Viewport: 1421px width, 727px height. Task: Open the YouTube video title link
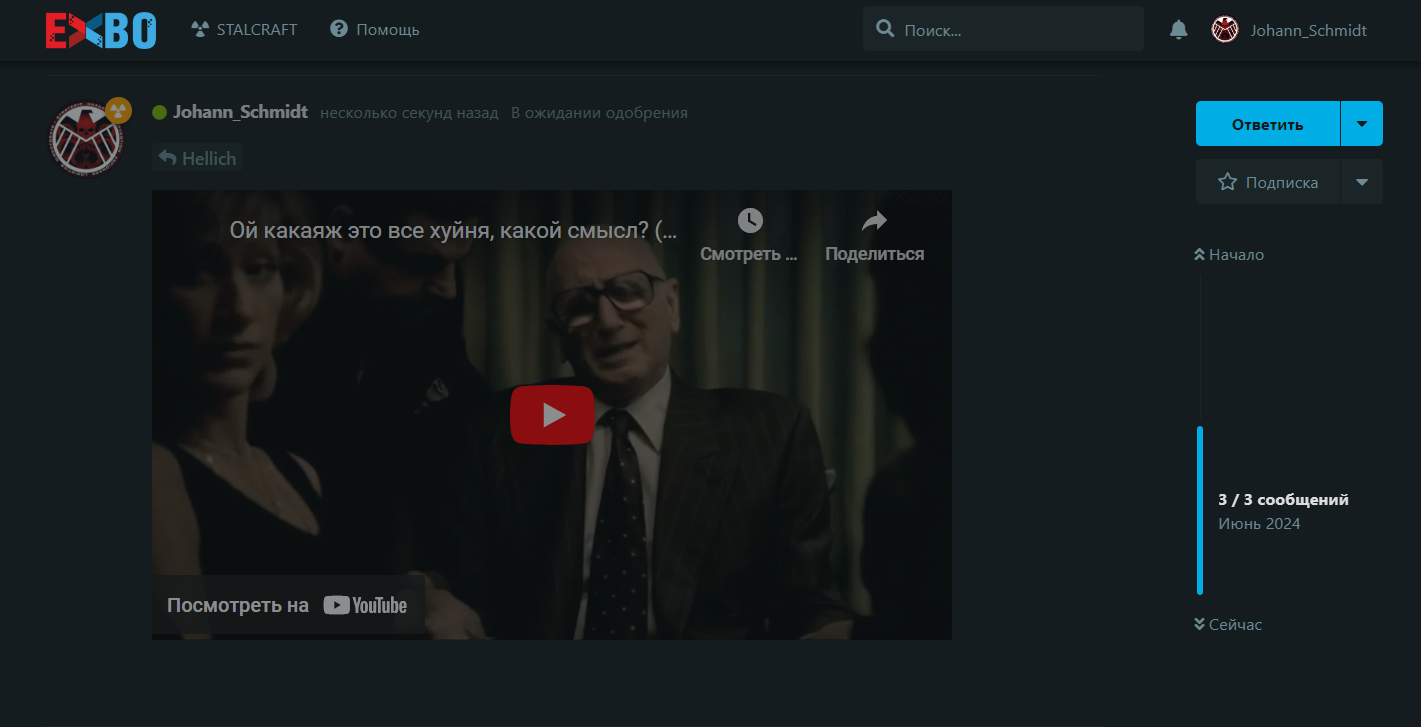point(453,231)
